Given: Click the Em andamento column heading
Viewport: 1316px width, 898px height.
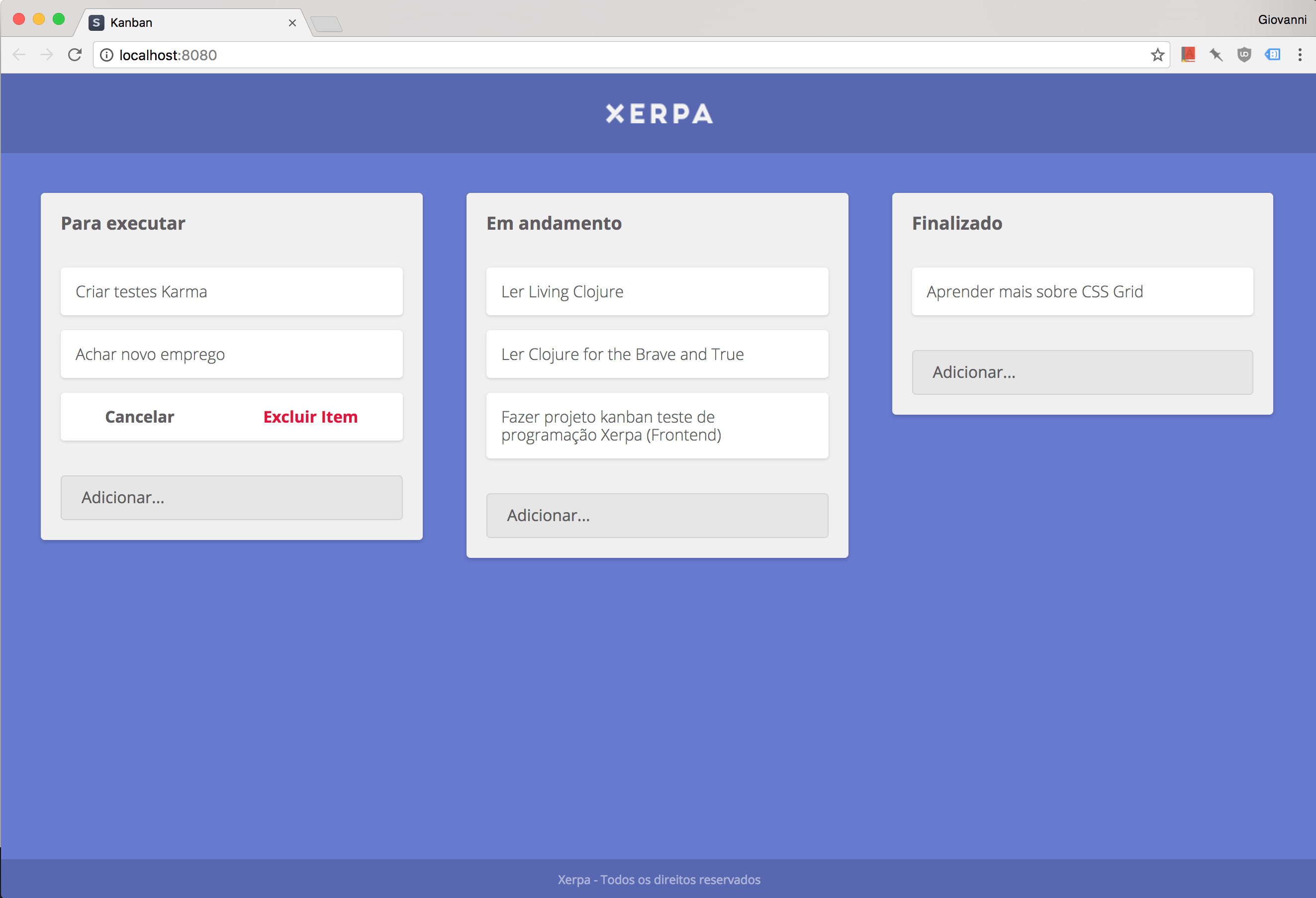Looking at the screenshot, I should pyautogui.click(x=554, y=223).
